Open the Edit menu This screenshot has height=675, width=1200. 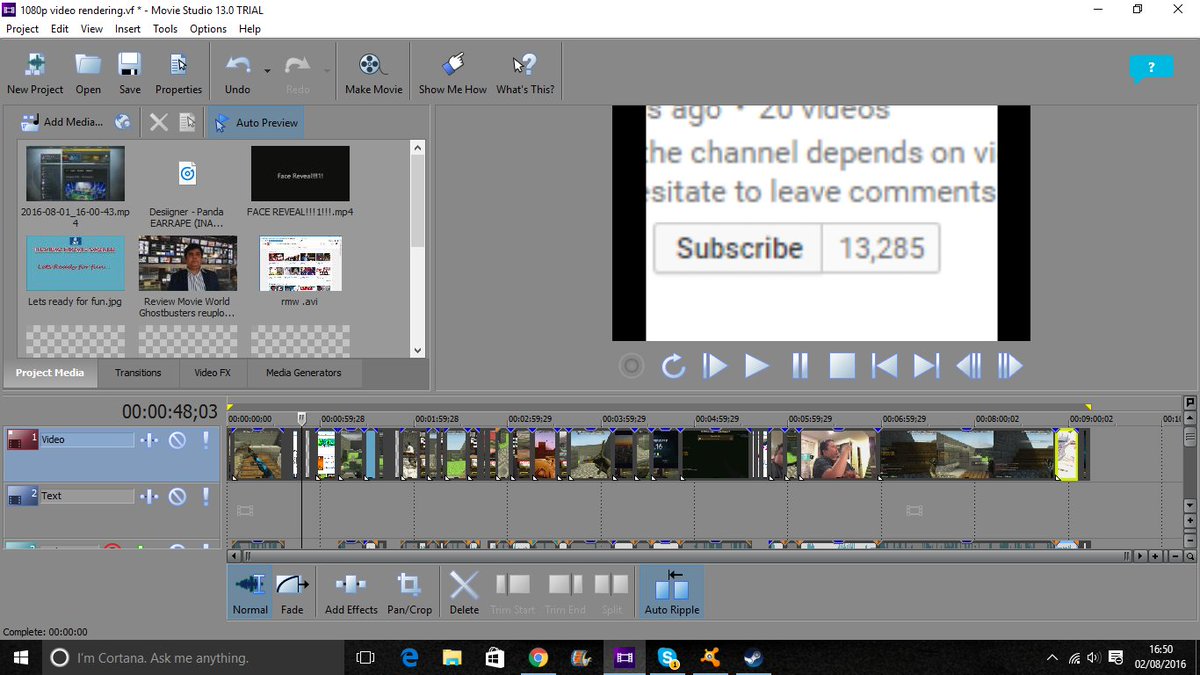click(60, 29)
